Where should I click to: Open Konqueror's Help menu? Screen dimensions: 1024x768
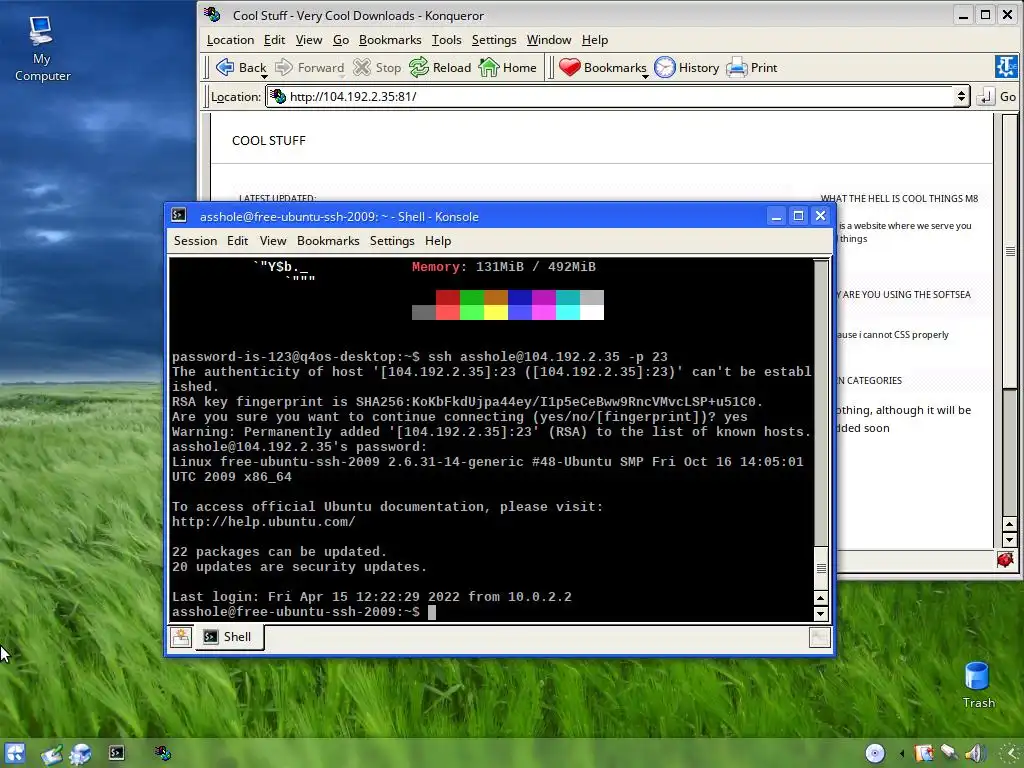[x=594, y=40]
